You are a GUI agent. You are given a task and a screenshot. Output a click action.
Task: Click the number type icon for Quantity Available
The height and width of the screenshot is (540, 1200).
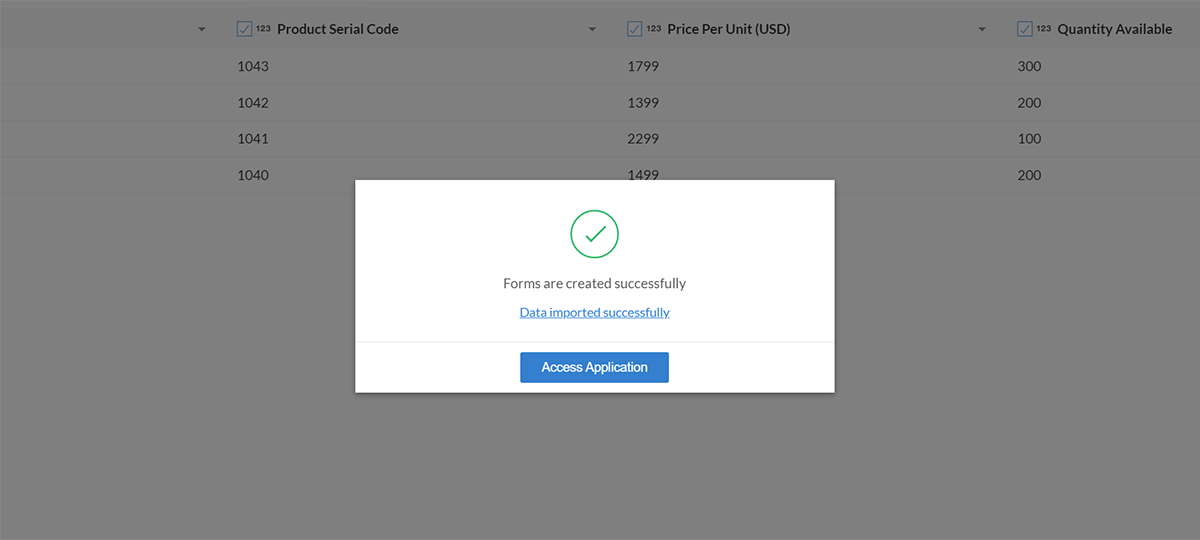(x=1044, y=29)
